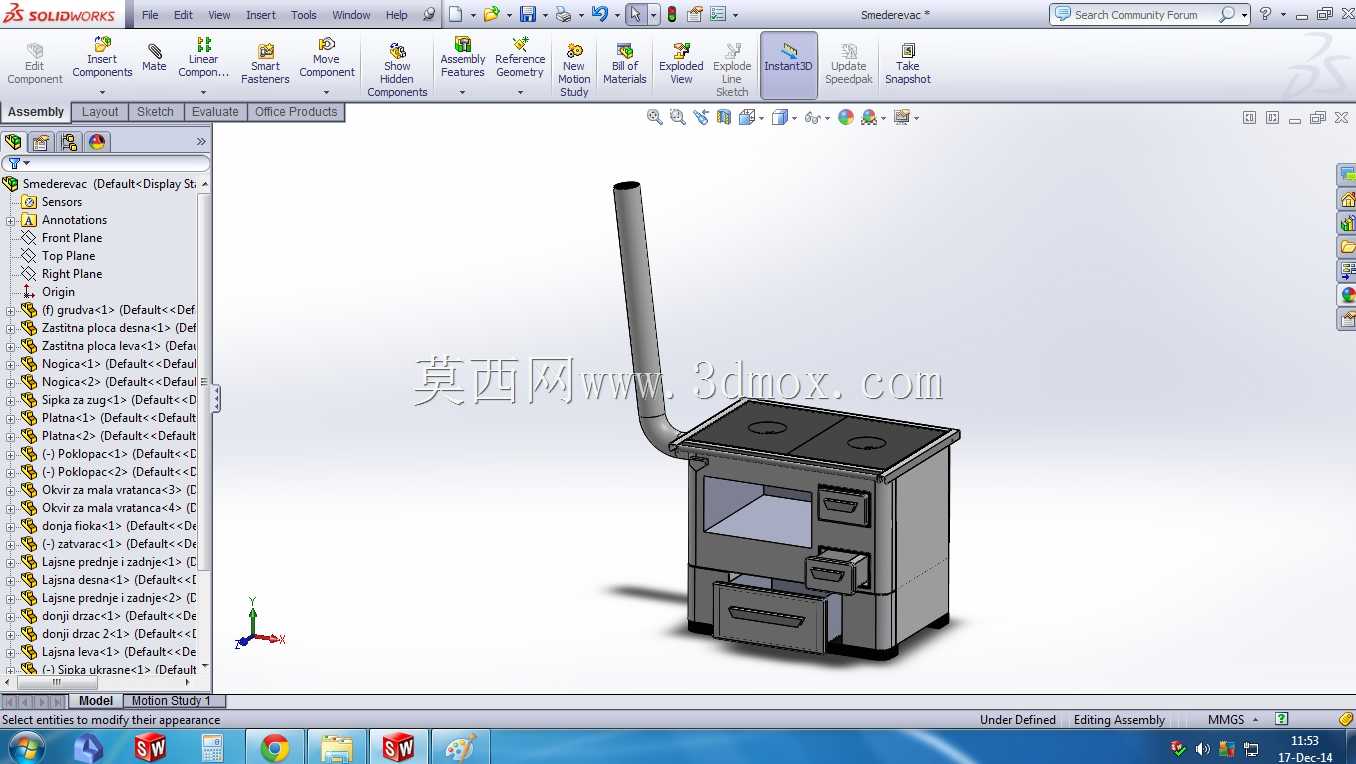
Task: Select Sensors in the feature tree
Action: tap(62, 202)
